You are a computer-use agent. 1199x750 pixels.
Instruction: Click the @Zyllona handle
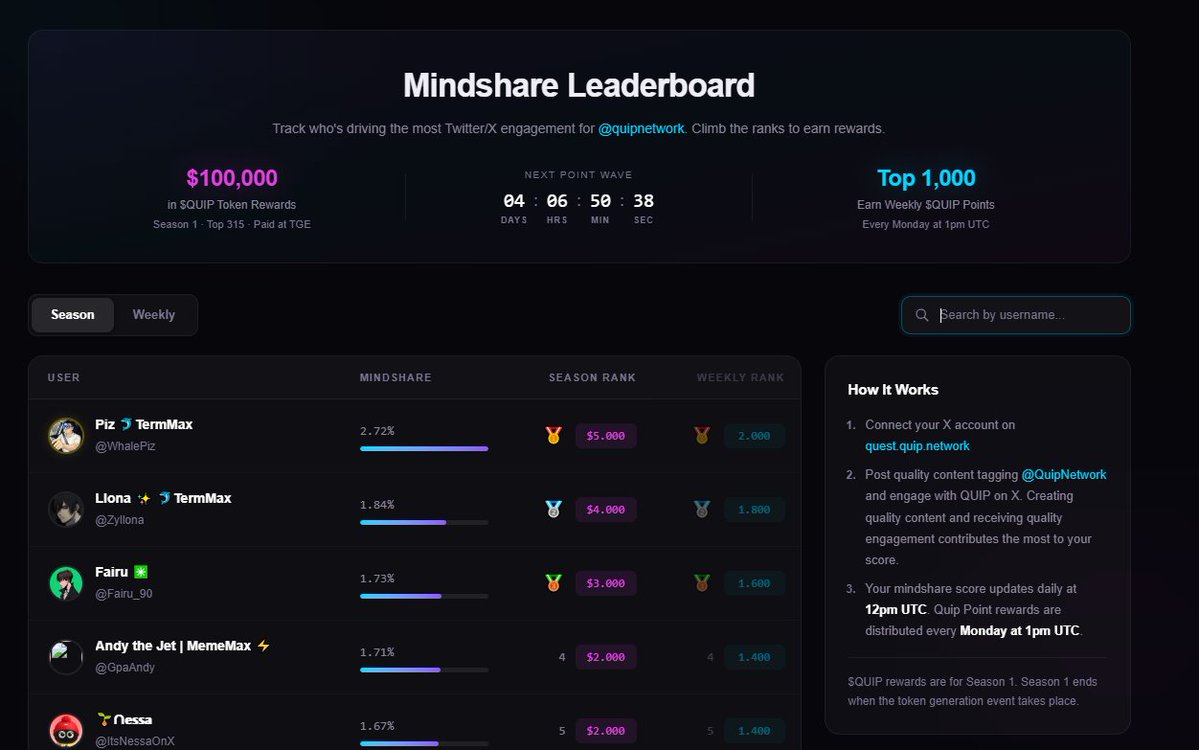[119, 520]
